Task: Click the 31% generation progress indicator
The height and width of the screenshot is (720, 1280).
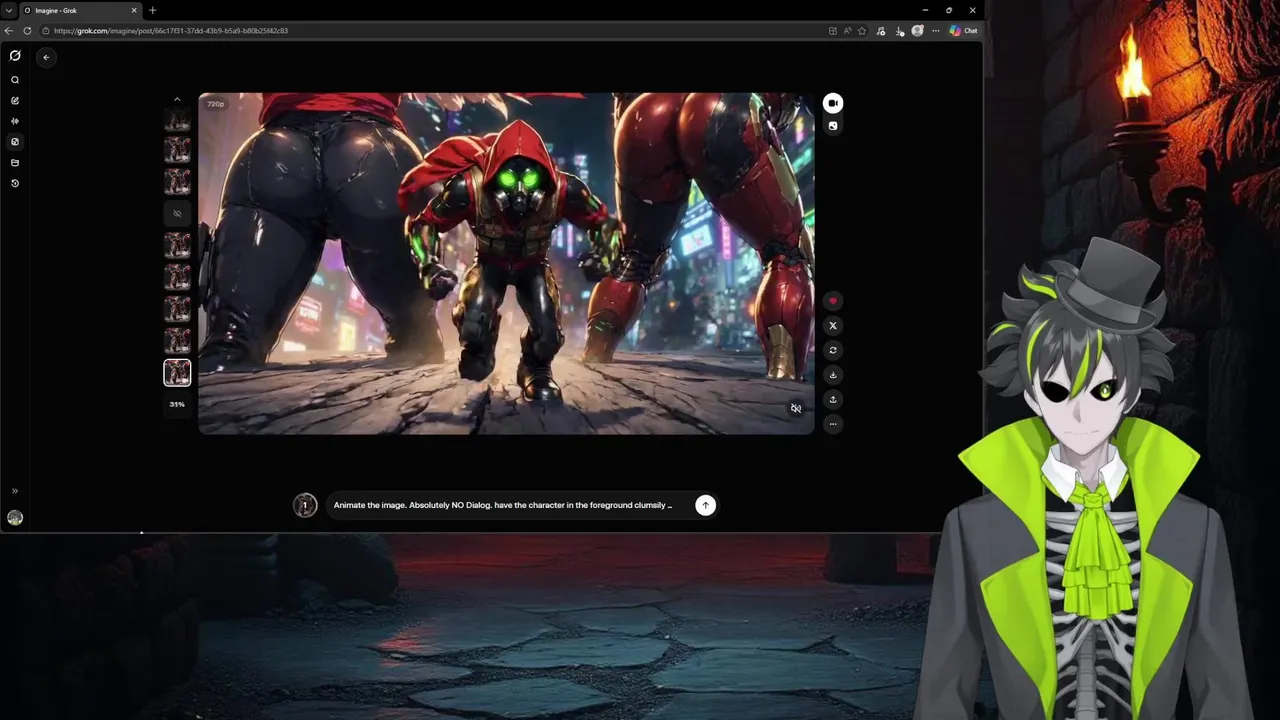Action: tap(177, 404)
